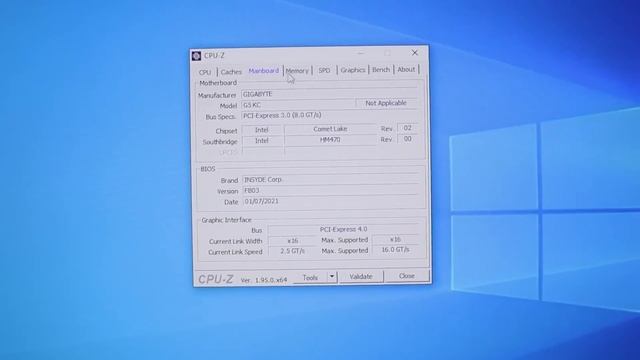Open the Bench tab
Screen dimensions: 640x360
(381, 70)
